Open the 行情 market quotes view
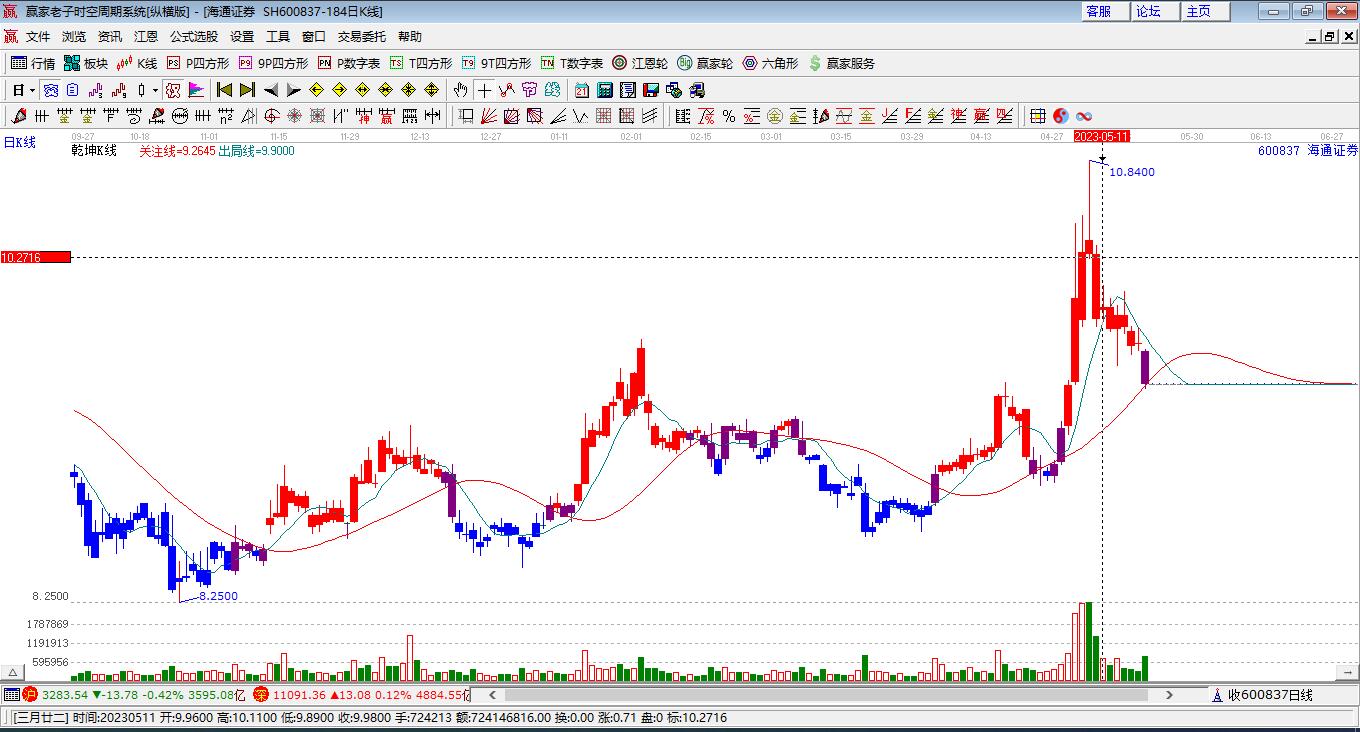Screen dimensions: 1360x732 tap(33, 63)
